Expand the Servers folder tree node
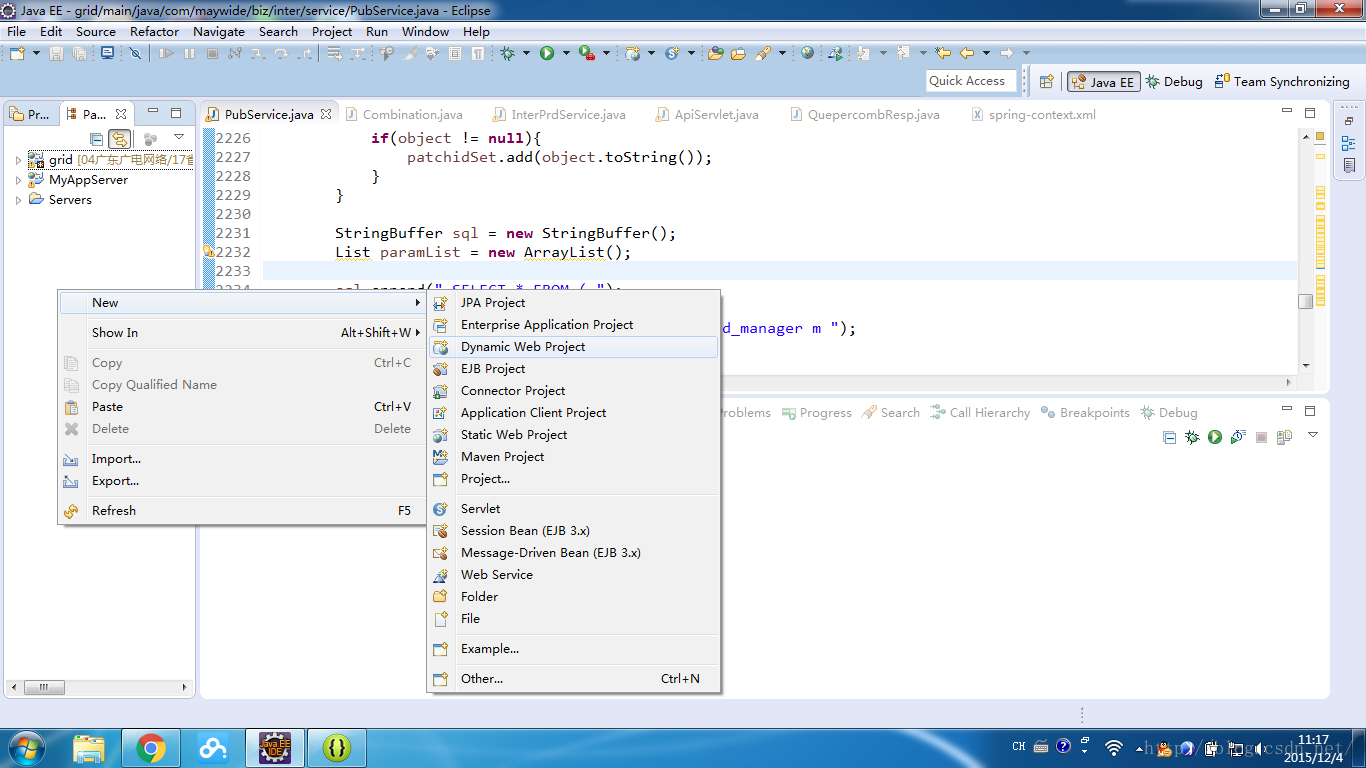The height and width of the screenshot is (768, 1366). (18, 200)
